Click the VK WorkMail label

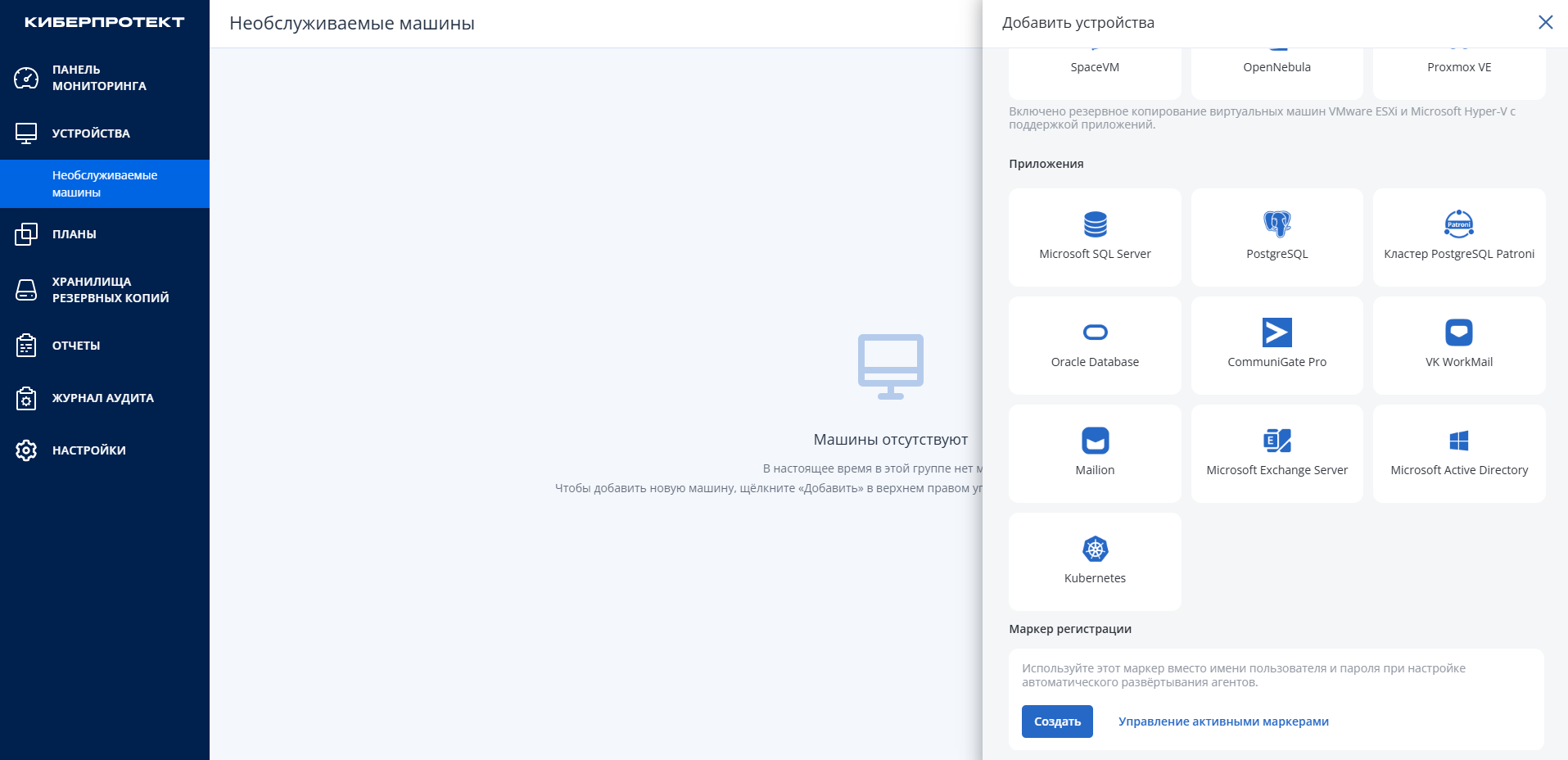coord(1459,362)
